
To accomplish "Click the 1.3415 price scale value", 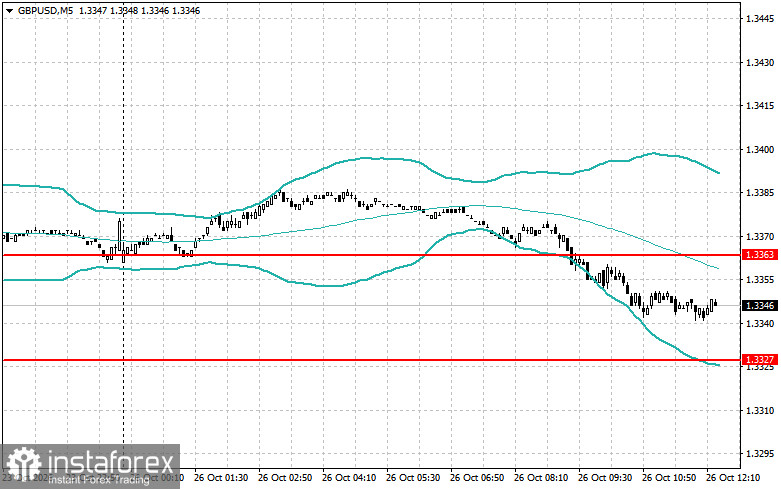I will click(760, 106).
